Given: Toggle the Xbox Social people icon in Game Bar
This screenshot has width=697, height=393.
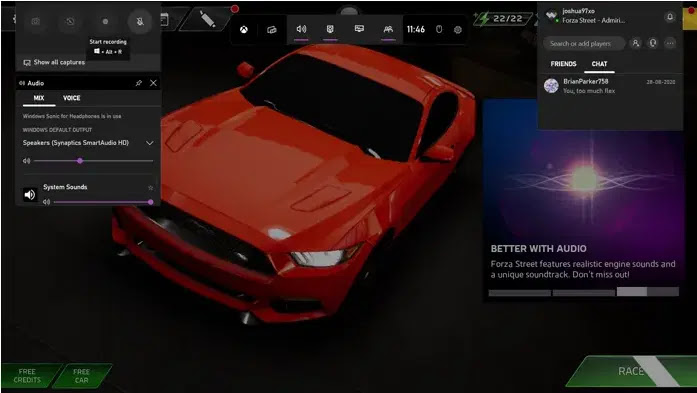Looking at the screenshot, I should point(388,29).
